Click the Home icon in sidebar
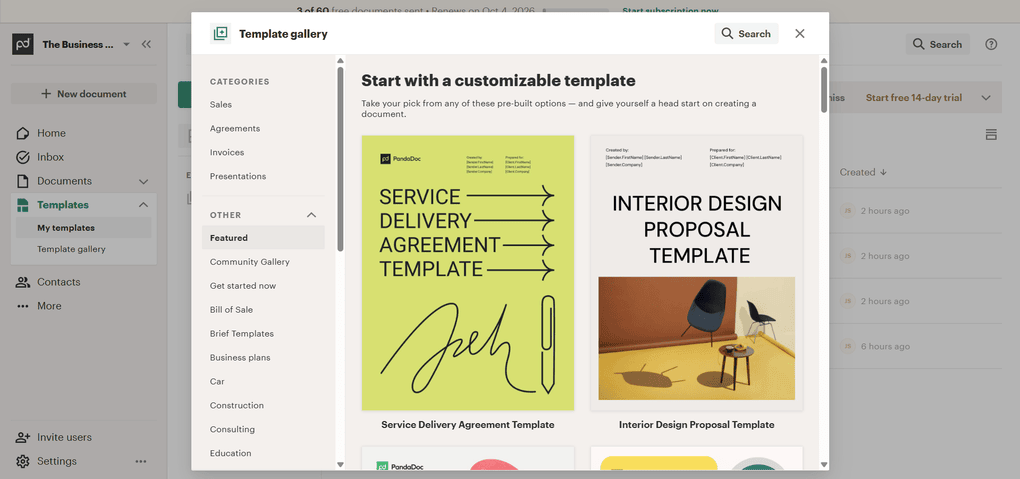The width and height of the screenshot is (1020, 479). click(23, 133)
